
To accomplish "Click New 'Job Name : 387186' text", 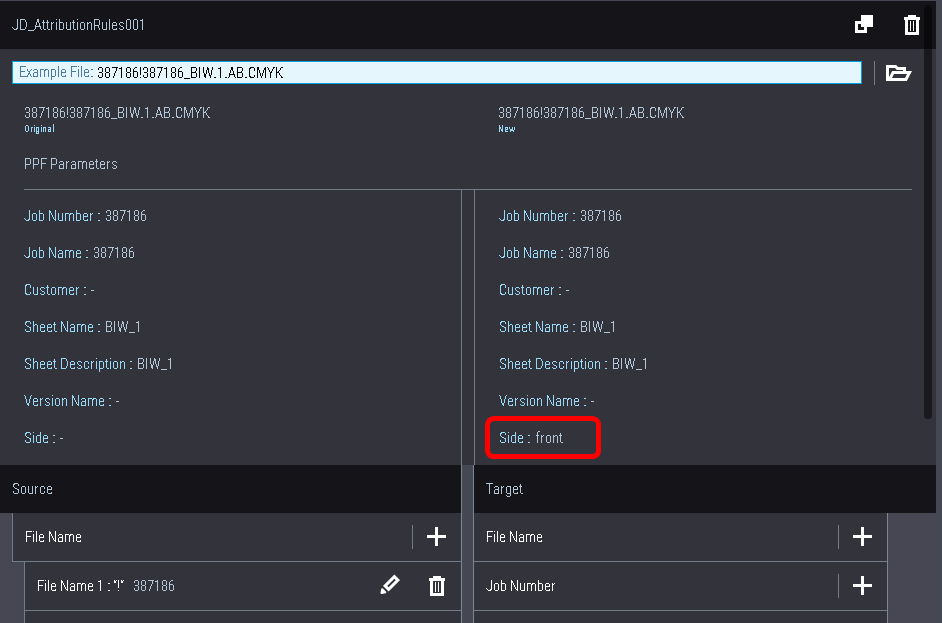I will (x=554, y=253).
